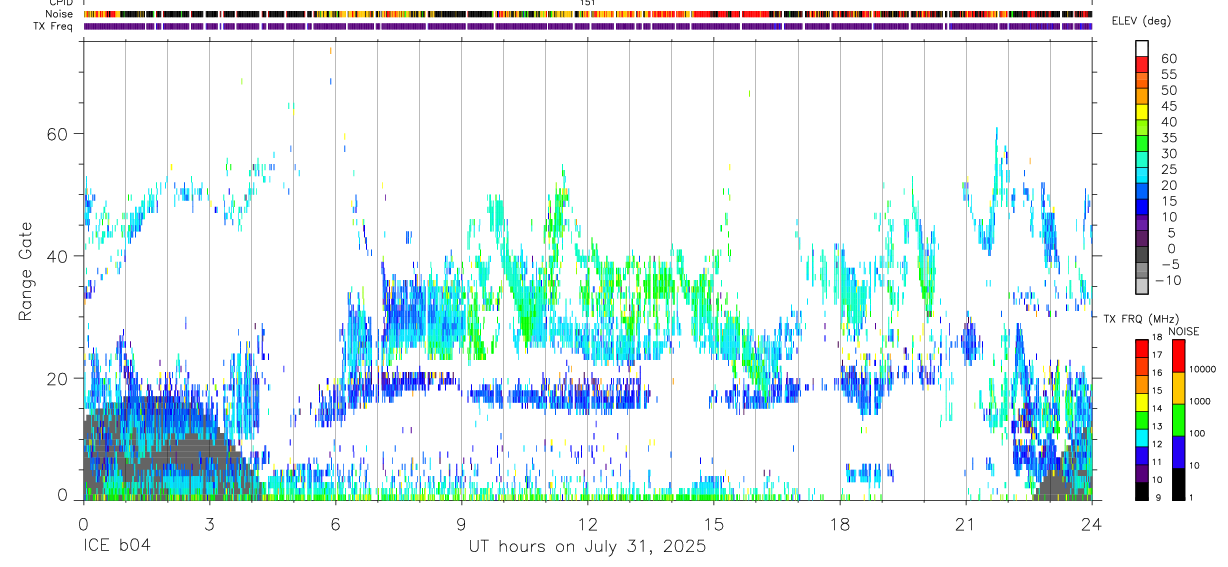
Task: Select the purple ELEV segment between 5 and 10
Action: (1142, 224)
